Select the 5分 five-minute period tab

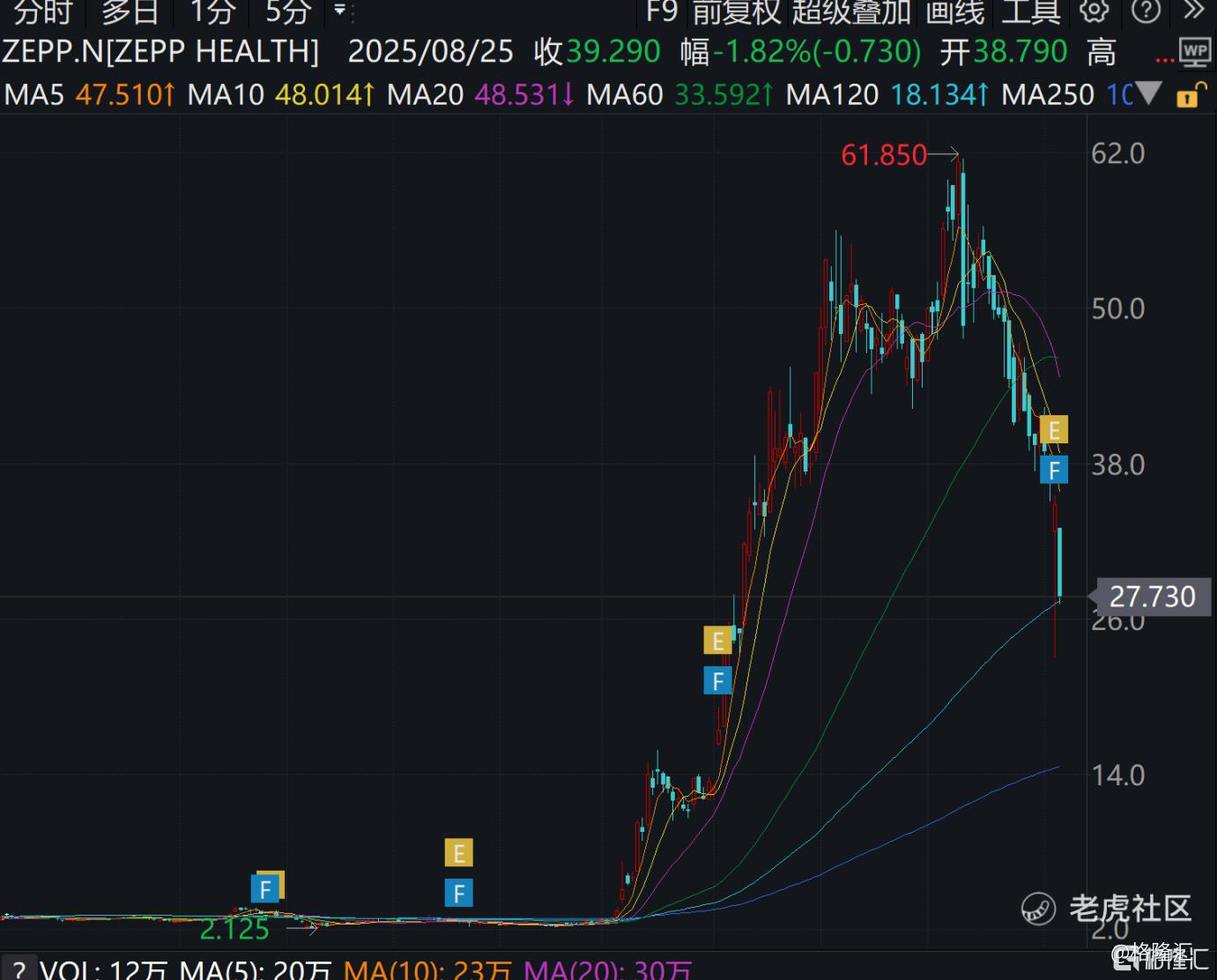(x=288, y=12)
